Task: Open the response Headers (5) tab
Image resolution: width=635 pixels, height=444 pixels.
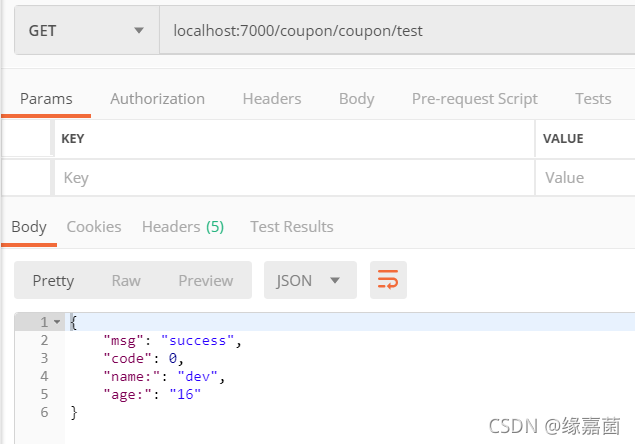Action: pos(183,227)
